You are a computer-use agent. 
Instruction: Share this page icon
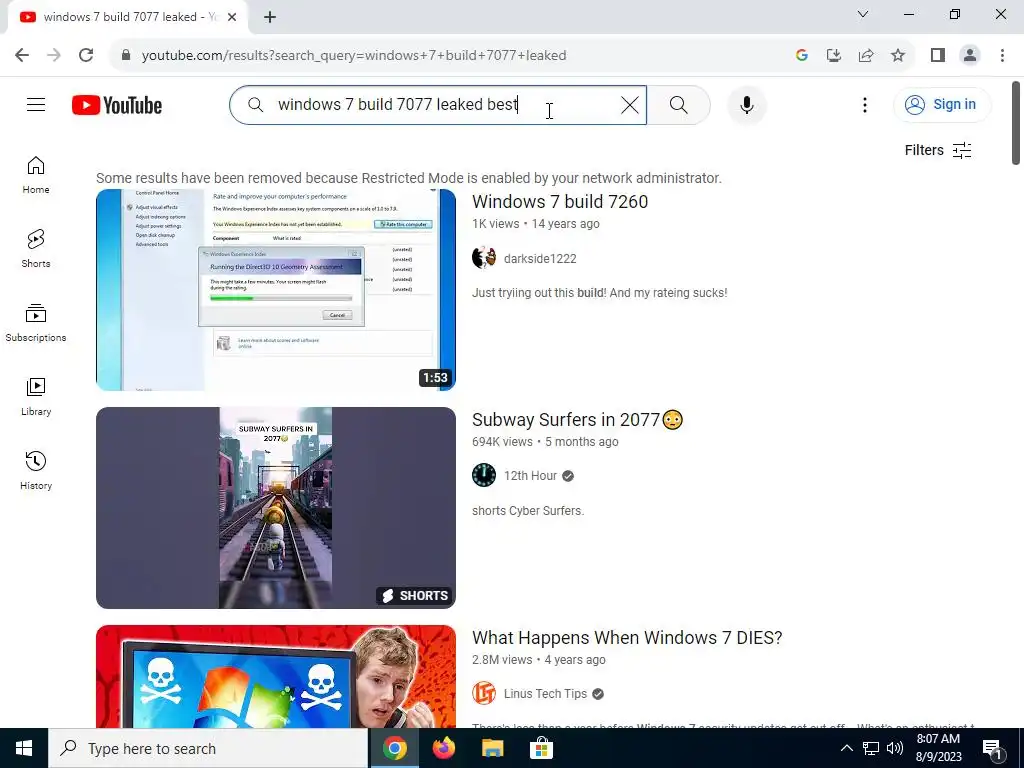866,55
